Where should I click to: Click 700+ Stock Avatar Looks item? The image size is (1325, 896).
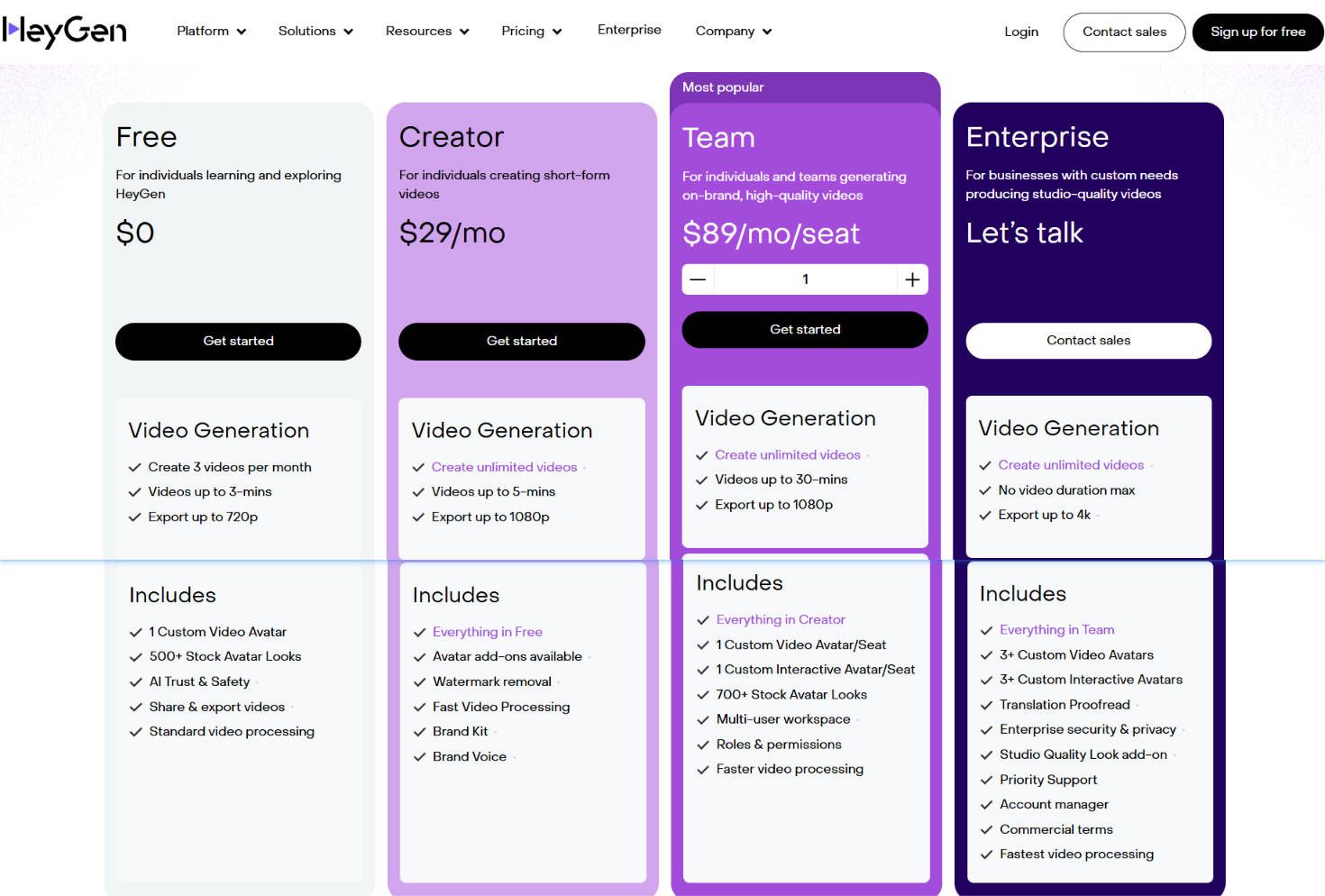click(791, 694)
